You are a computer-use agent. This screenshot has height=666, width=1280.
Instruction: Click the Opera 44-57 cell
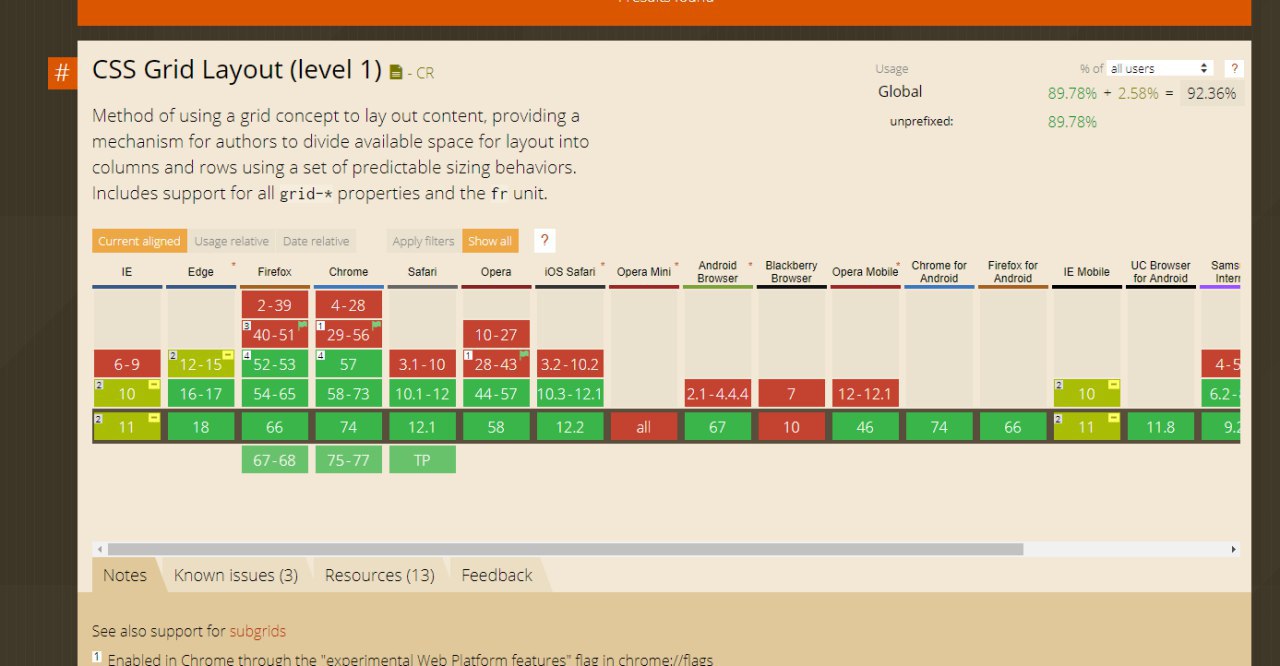pos(496,394)
